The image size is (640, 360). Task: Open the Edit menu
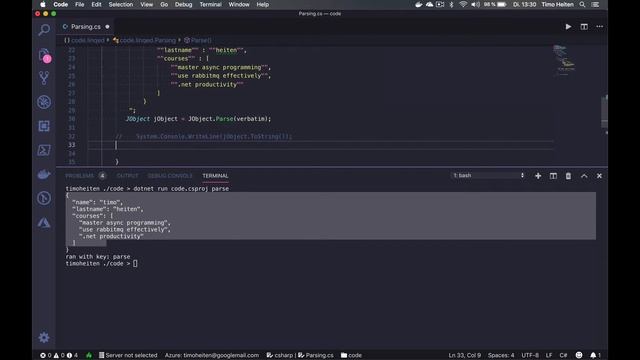click(96, 4)
